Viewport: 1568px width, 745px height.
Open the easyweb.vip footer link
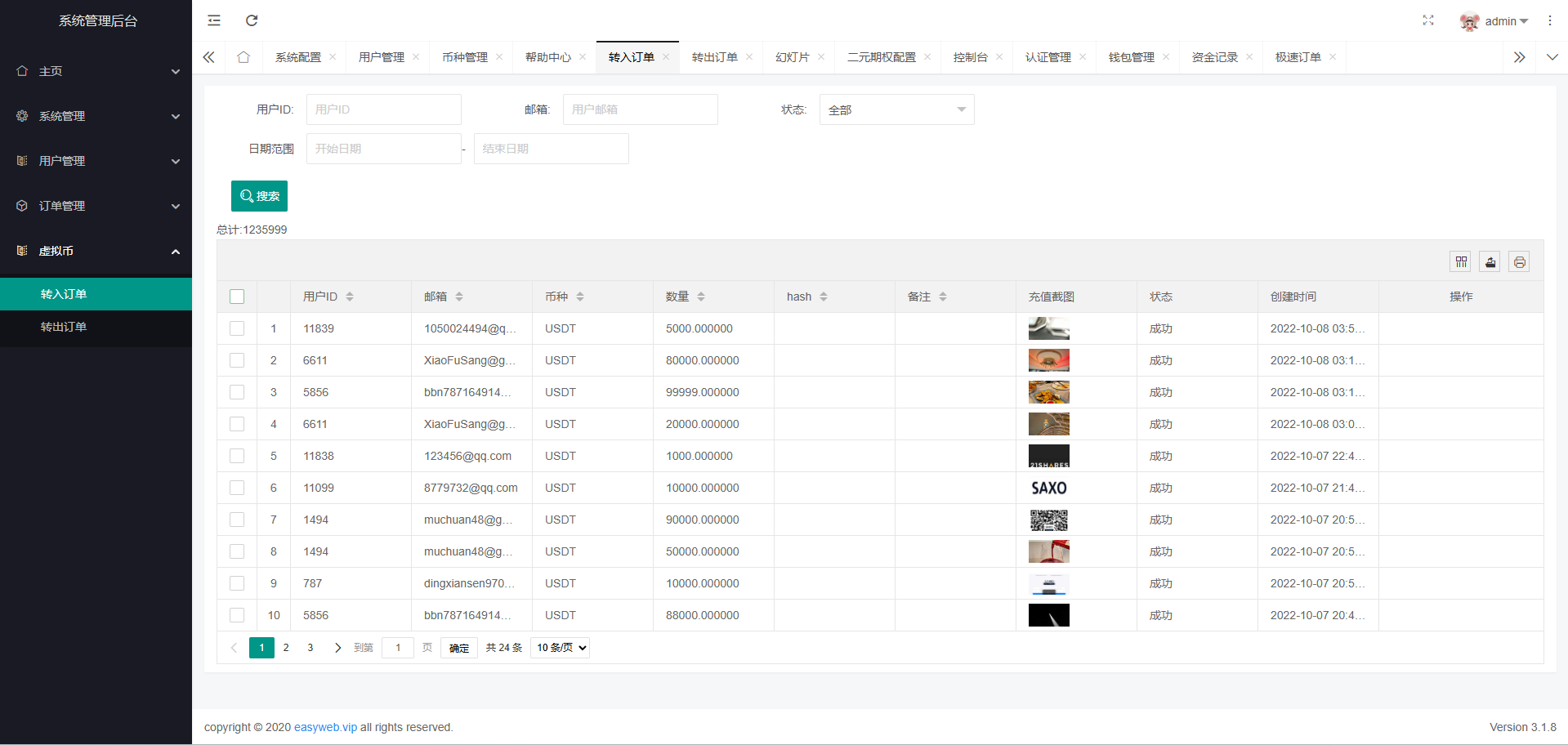click(x=325, y=727)
